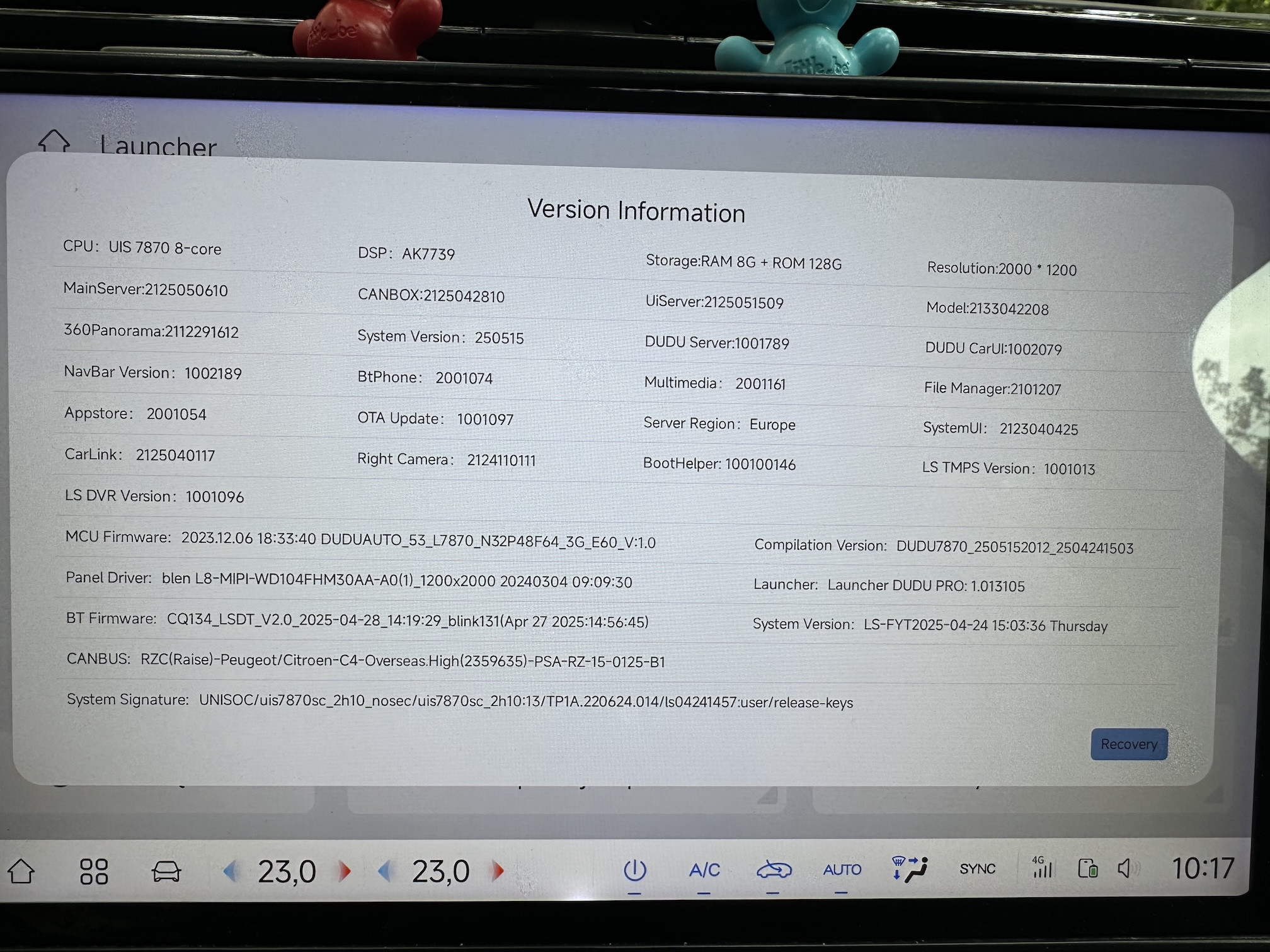Screen dimensions: 1270x952
Task: Select MainServer:2125050610 entry
Action: pyautogui.click(x=146, y=289)
